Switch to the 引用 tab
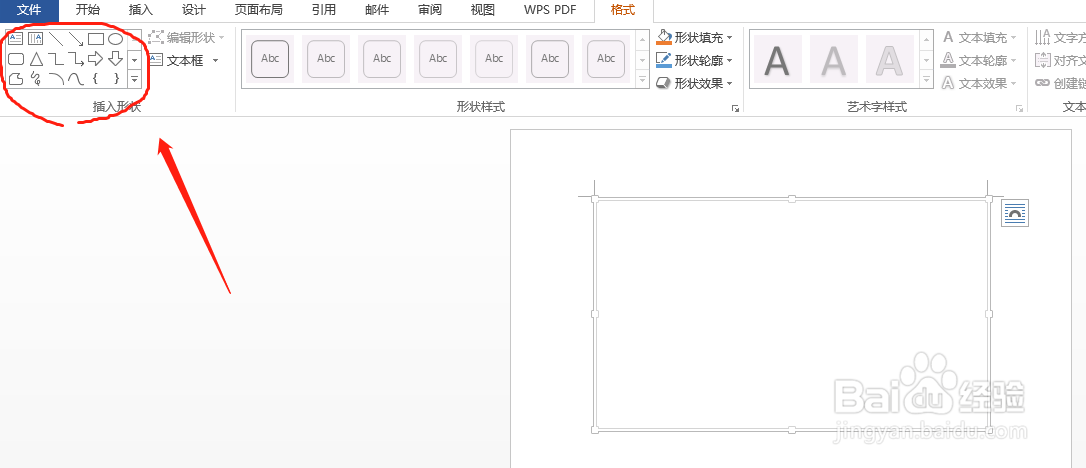Viewport: 1086px width, 468px height. pyautogui.click(x=323, y=10)
